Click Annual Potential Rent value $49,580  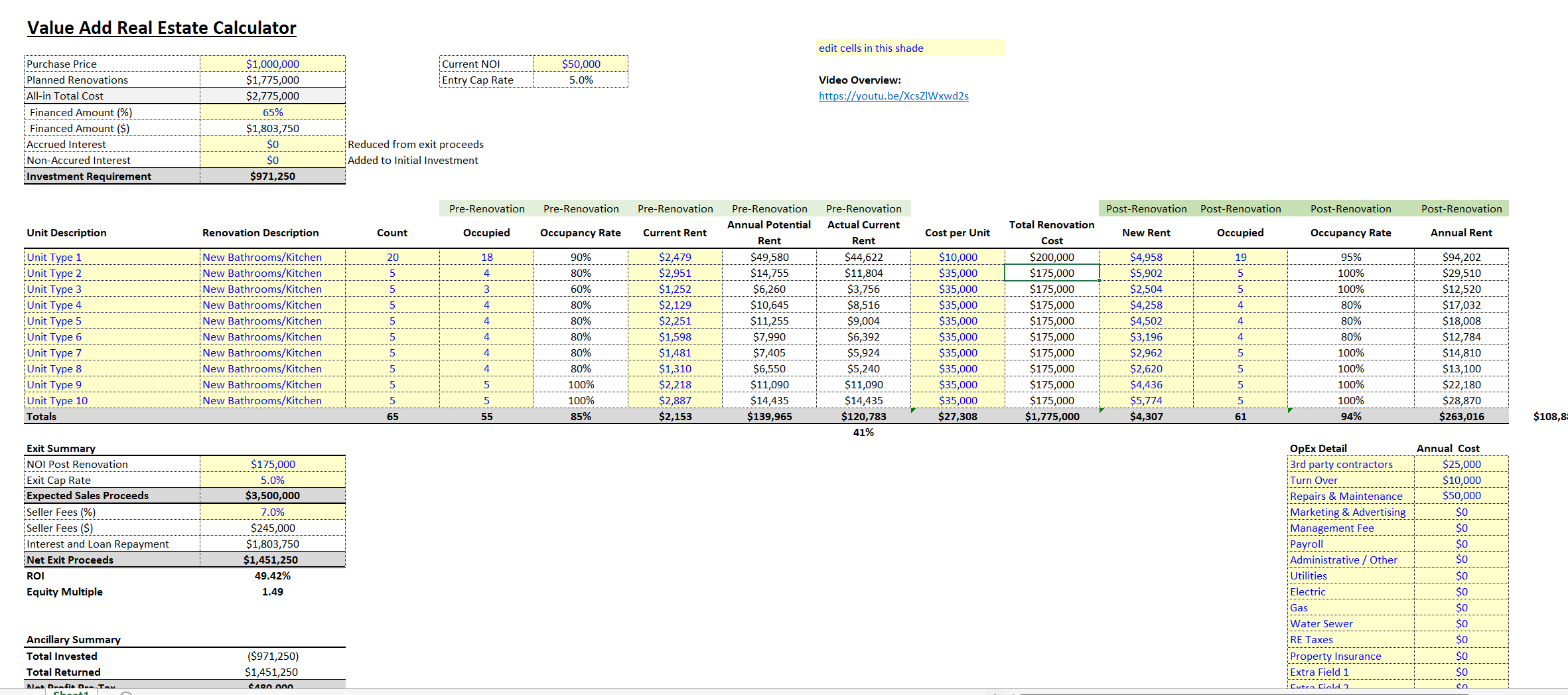(x=769, y=257)
